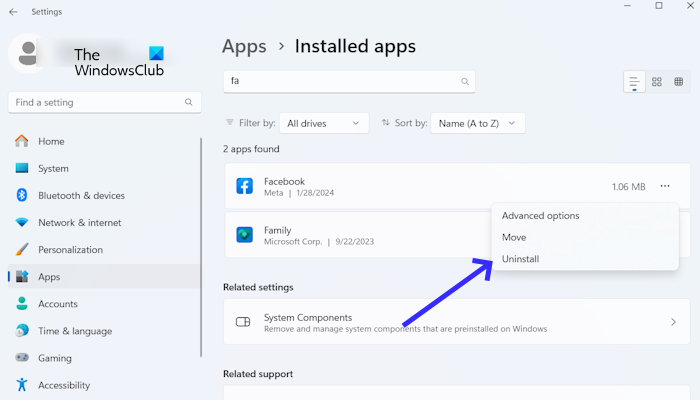Click the Family app icon
Image resolution: width=700 pixels, height=400 pixels.
pos(244,235)
